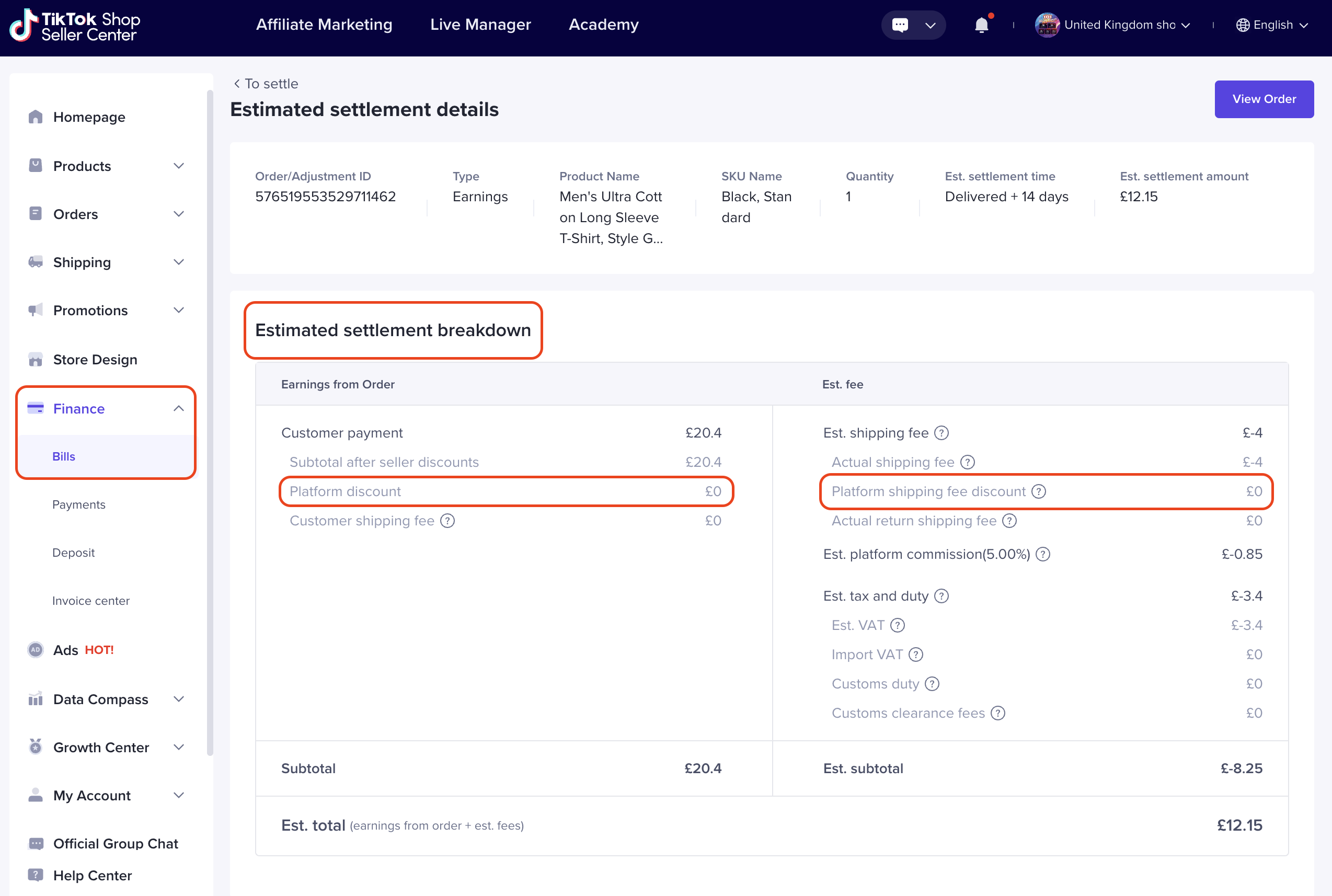Click the Est. VAT help icon
Screen dimensions: 1332x896
pos(898,625)
